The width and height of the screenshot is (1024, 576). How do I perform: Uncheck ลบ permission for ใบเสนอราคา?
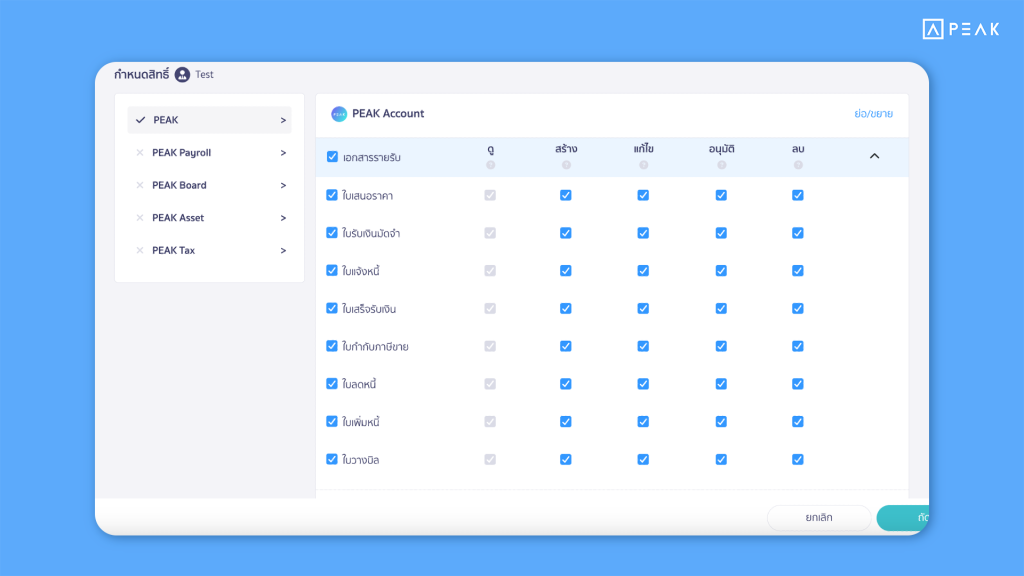click(798, 195)
